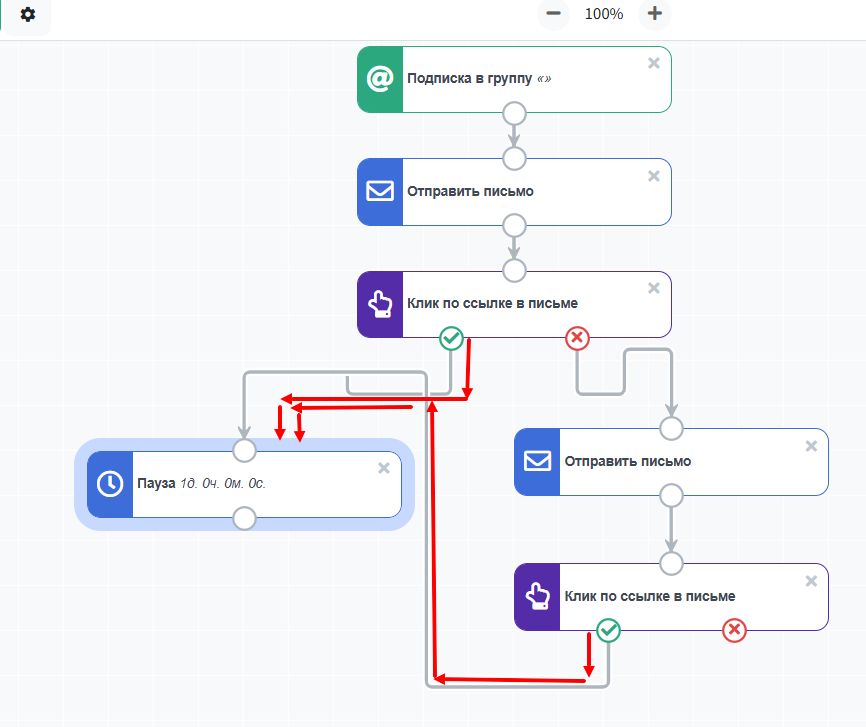Click the 100% zoom level label

pyautogui.click(x=604, y=14)
